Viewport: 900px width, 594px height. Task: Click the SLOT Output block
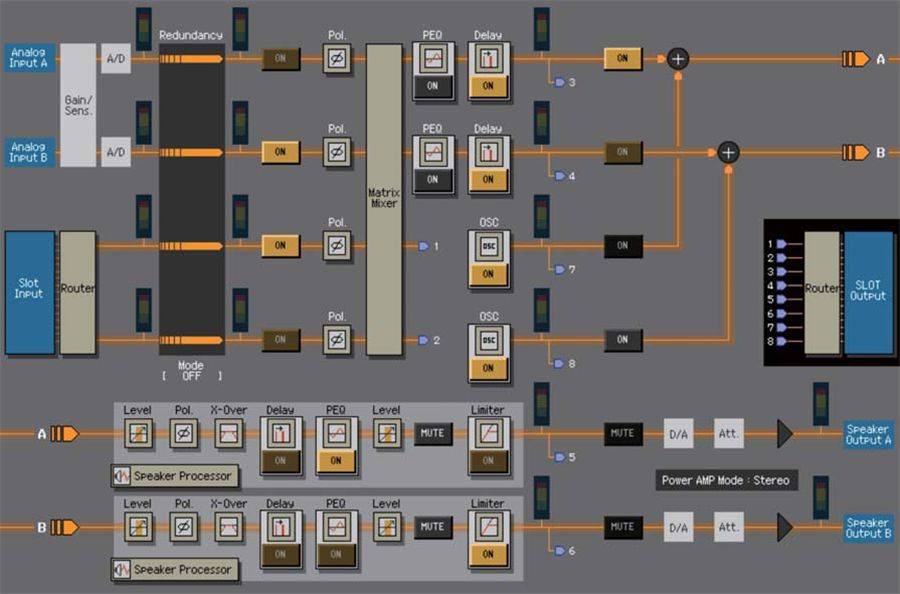point(868,290)
